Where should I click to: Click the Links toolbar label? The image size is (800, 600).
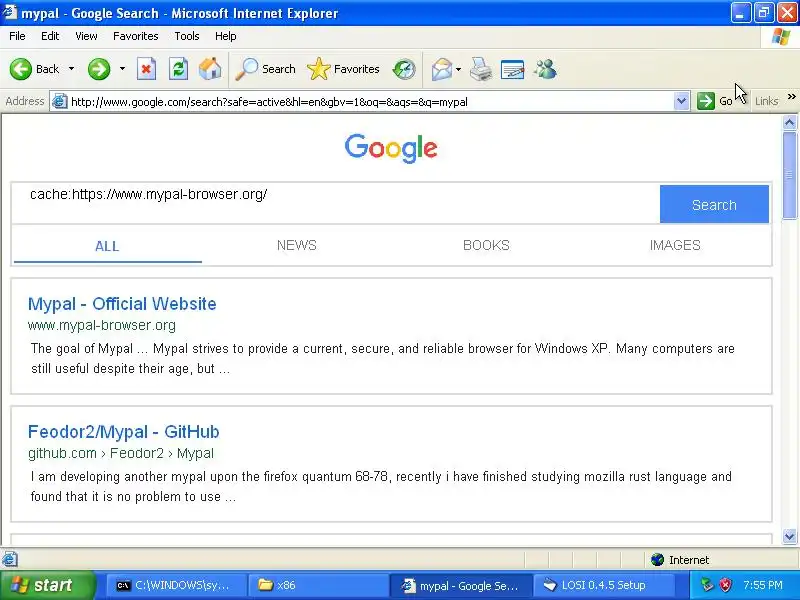(x=766, y=101)
